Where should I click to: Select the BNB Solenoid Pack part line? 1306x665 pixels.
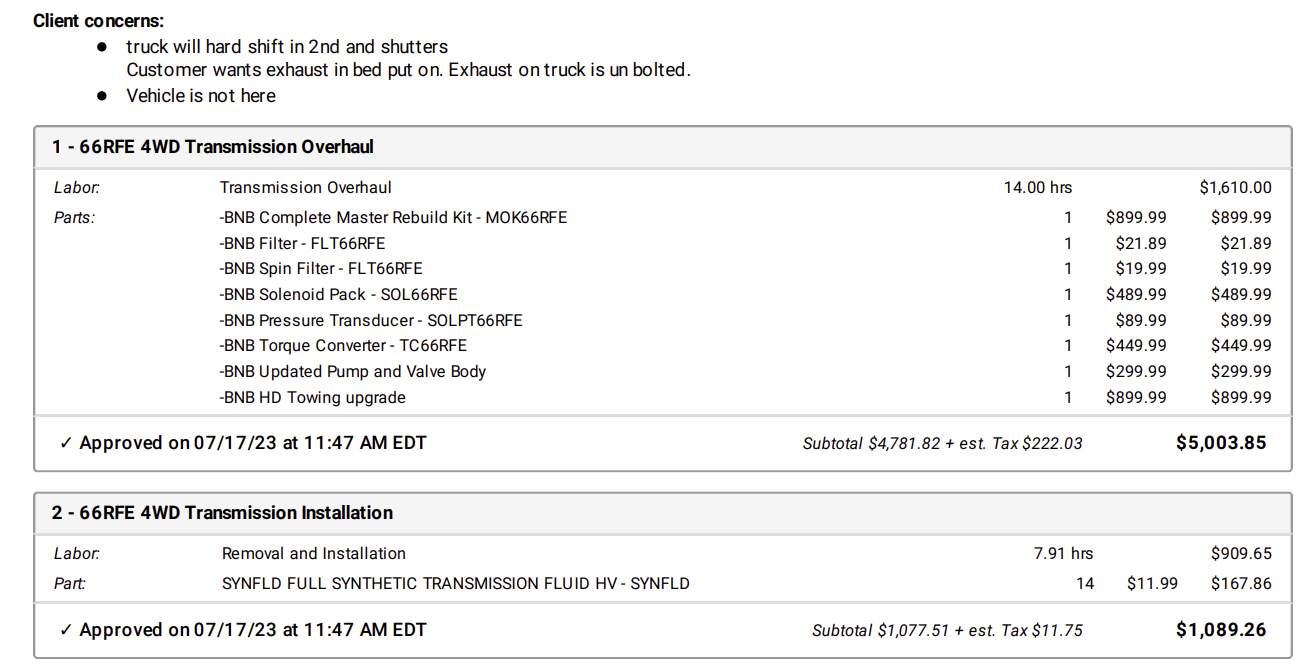click(x=339, y=294)
